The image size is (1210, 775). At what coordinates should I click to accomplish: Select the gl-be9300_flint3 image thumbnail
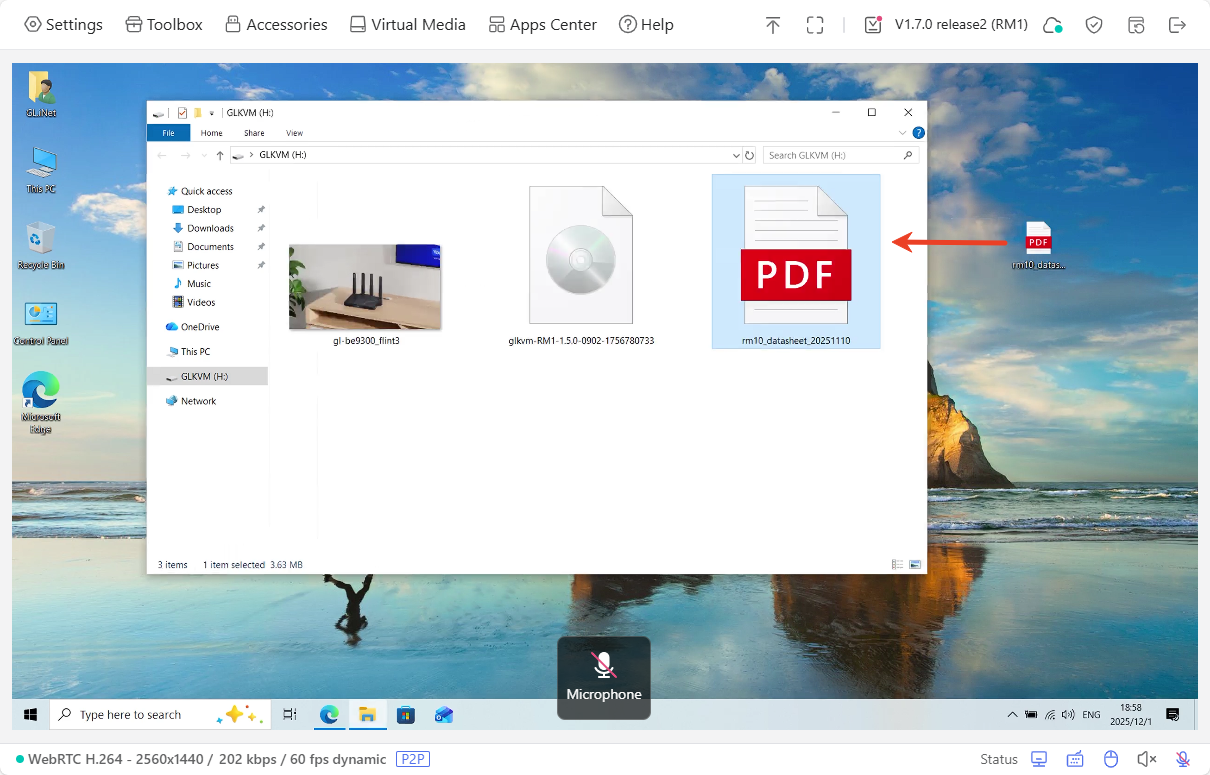point(364,286)
